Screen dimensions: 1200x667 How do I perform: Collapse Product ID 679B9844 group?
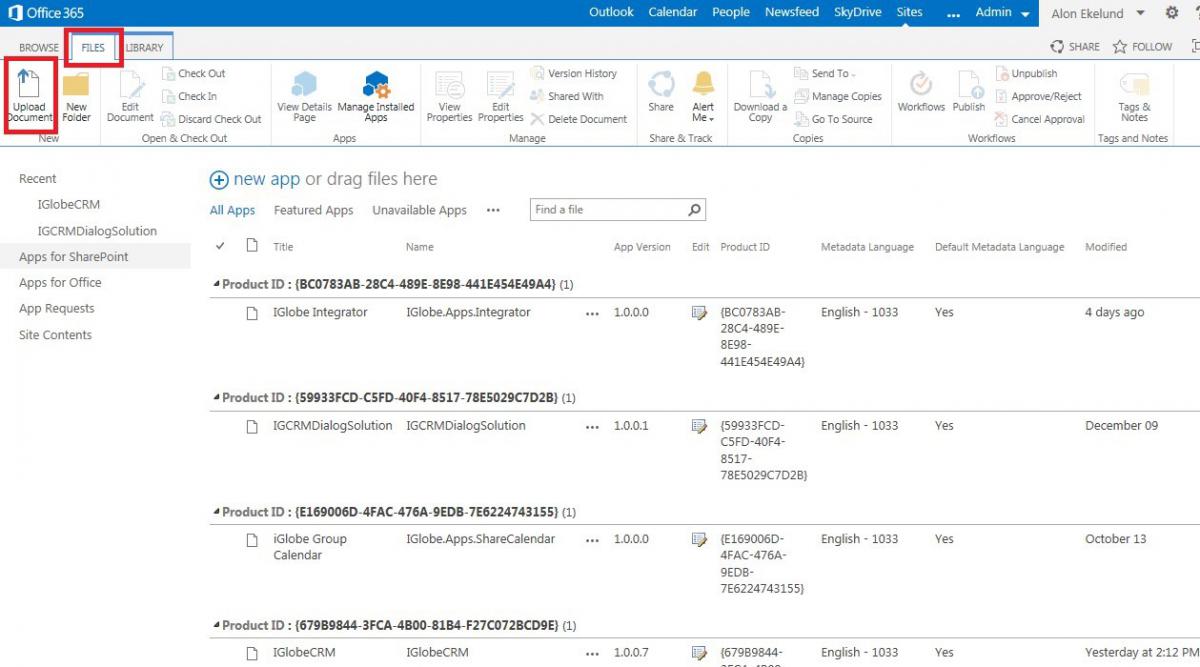[x=217, y=625]
